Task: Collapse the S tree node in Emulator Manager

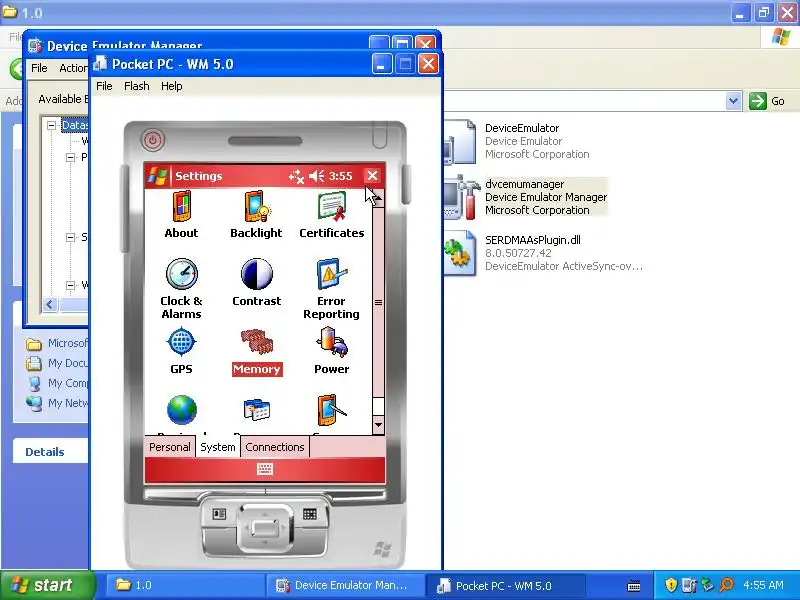Action: point(70,237)
